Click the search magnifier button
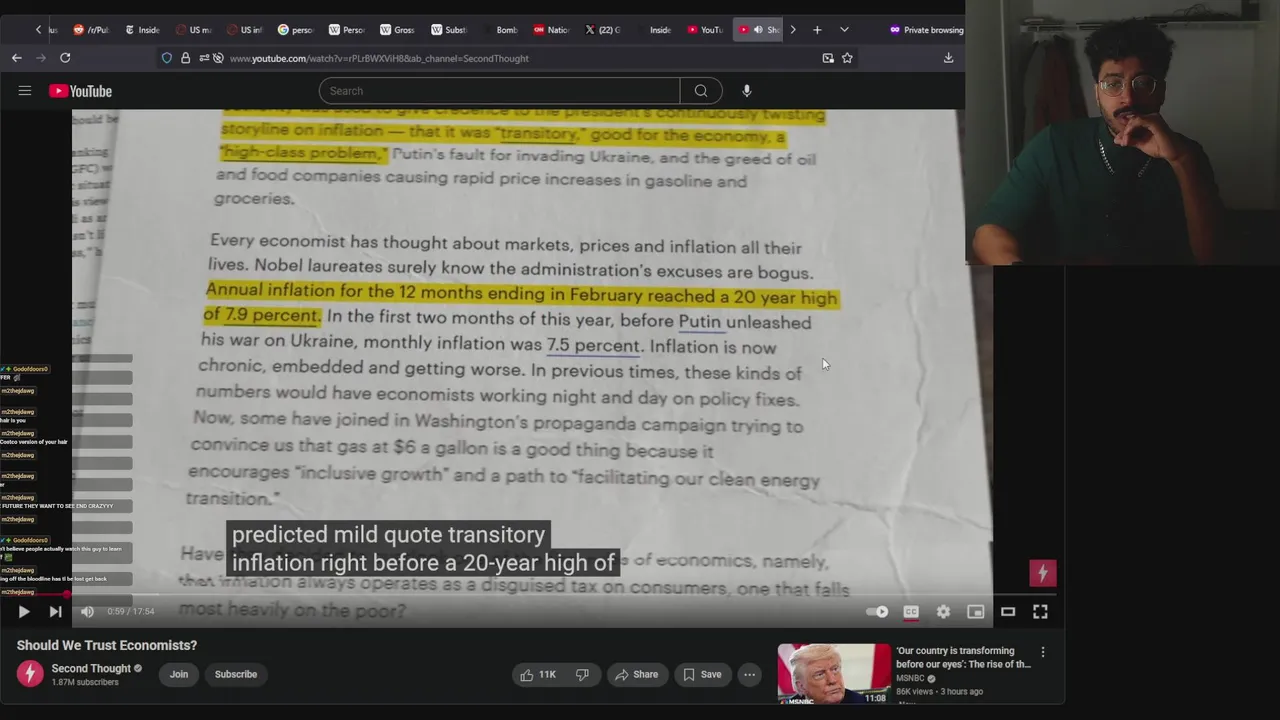Viewport: 1280px width, 720px height. (701, 91)
